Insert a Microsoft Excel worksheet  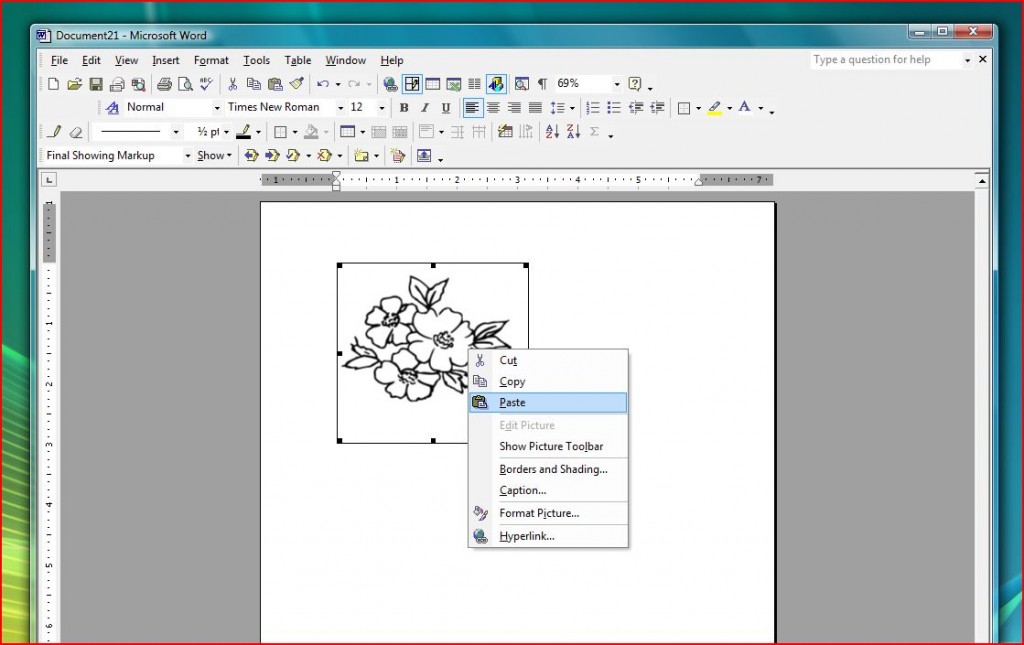pos(455,84)
